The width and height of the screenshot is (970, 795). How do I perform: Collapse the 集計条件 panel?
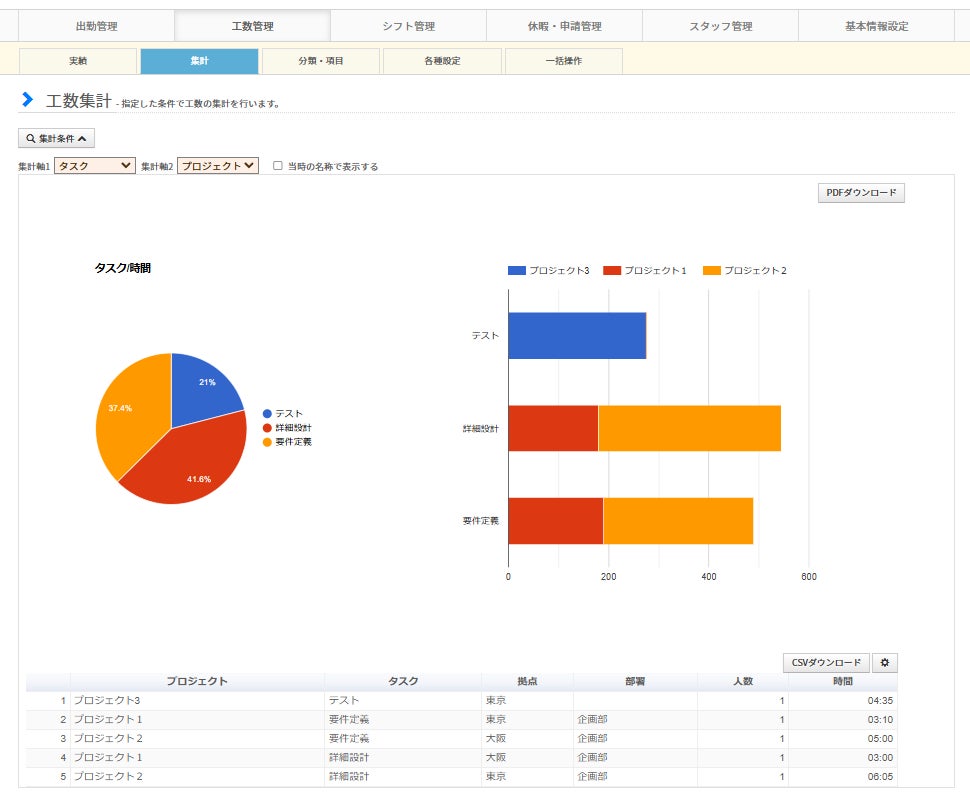pyautogui.click(x=56, y=139)
